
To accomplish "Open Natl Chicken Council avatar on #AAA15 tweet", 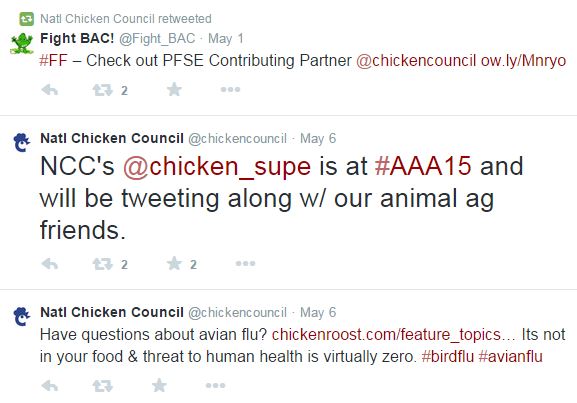I will [x=22, y=142].
